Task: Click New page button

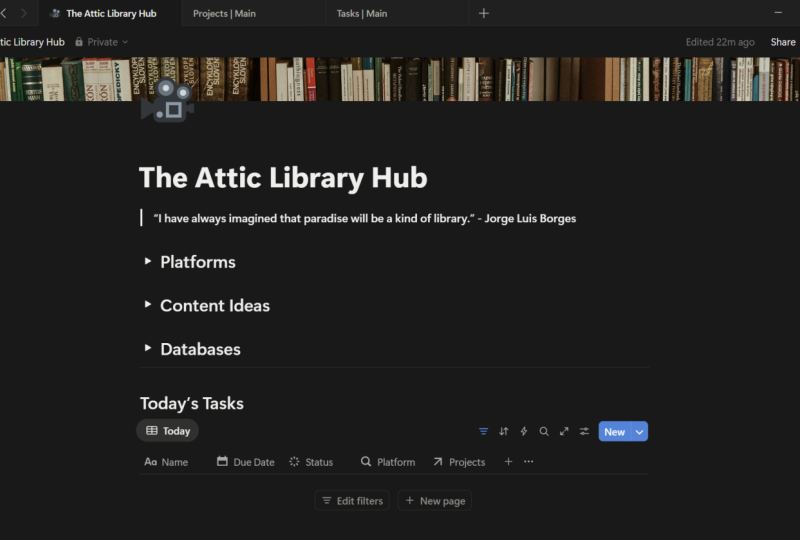Action: 435,501
